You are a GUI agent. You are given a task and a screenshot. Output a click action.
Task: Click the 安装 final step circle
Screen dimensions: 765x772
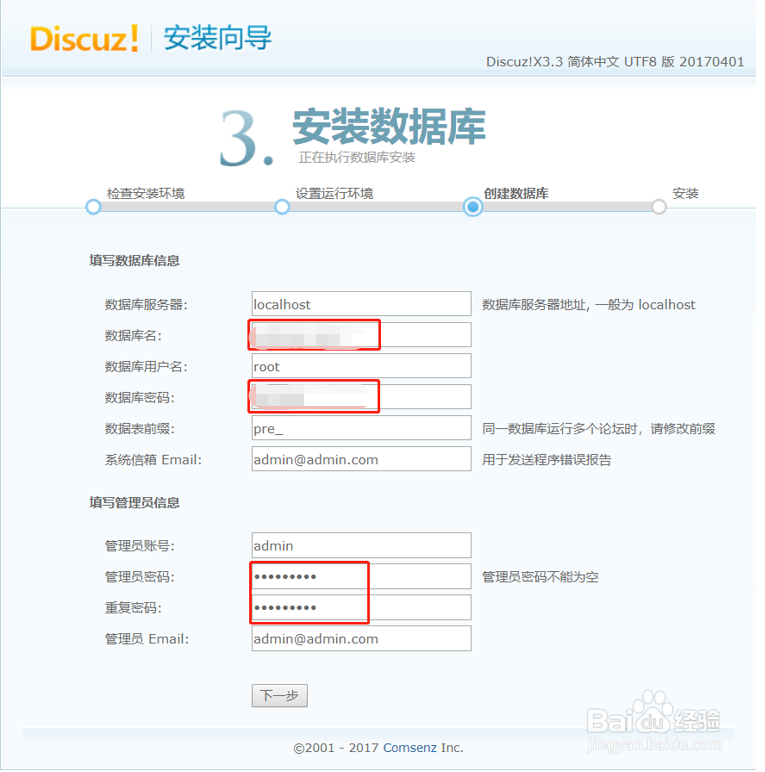pyautogui.click(x=659, y=207)
